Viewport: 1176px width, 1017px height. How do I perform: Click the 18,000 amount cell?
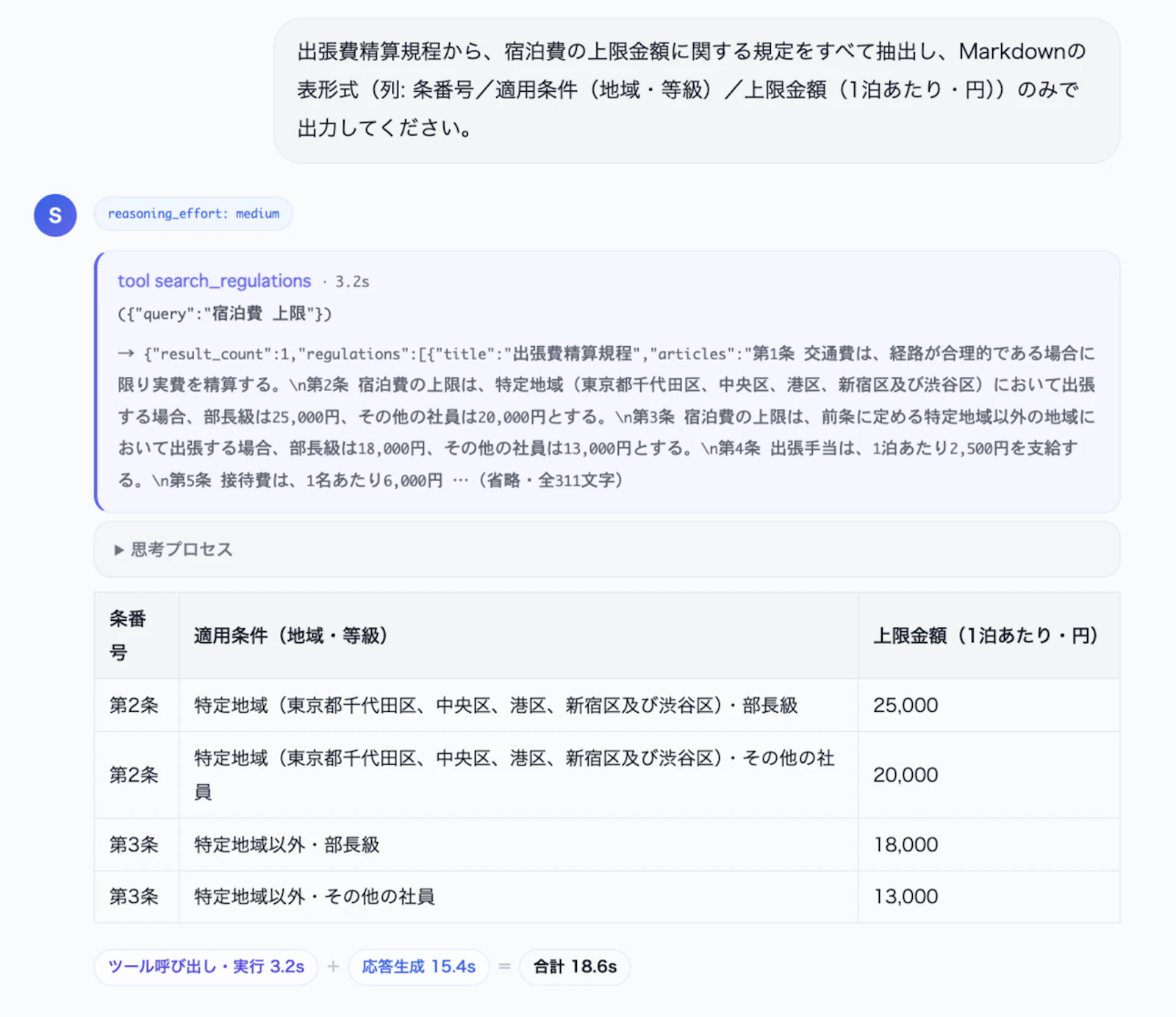point(989,845)
